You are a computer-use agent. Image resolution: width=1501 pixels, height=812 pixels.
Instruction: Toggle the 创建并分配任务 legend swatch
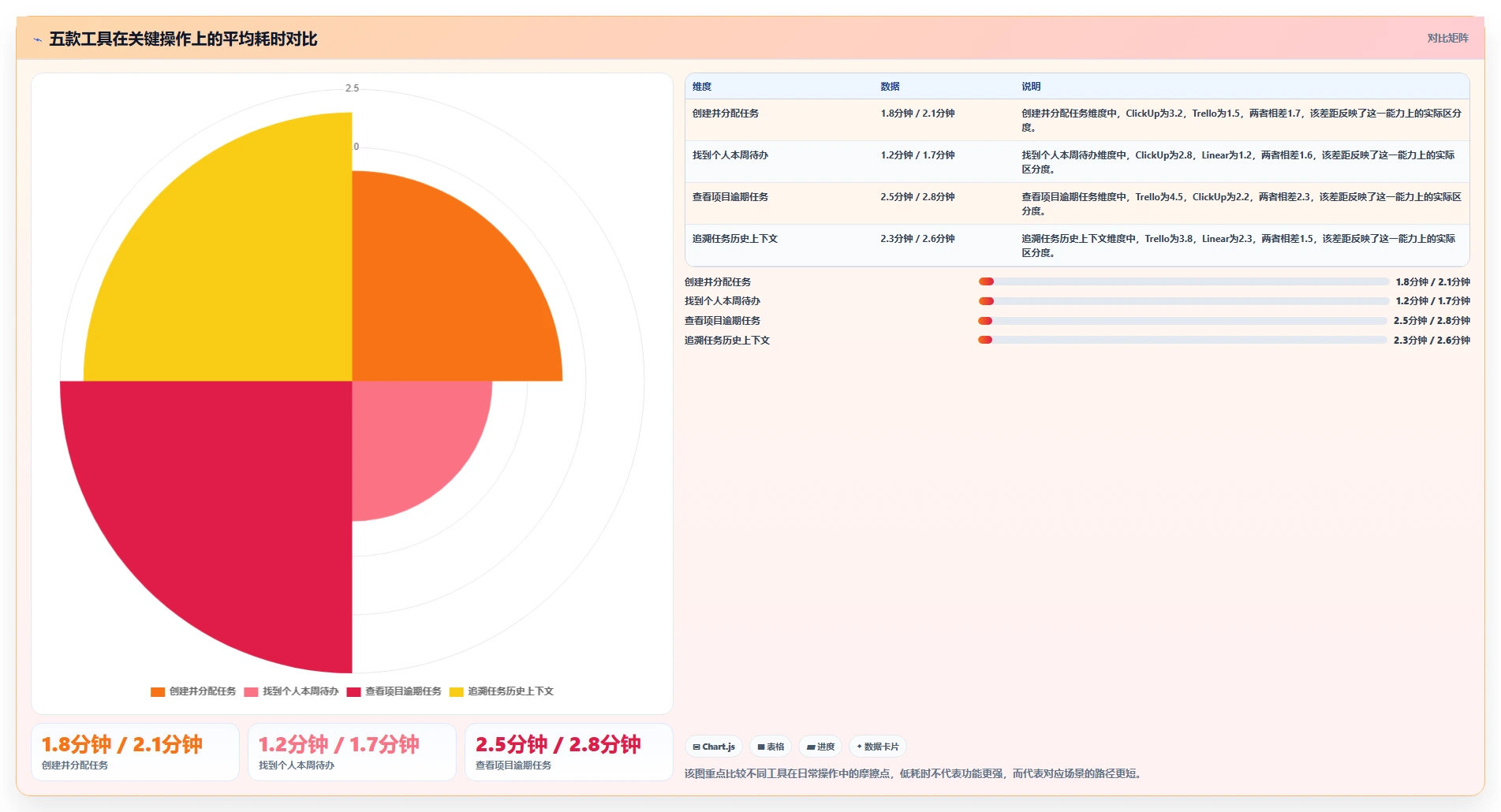(x=158, y=691)
